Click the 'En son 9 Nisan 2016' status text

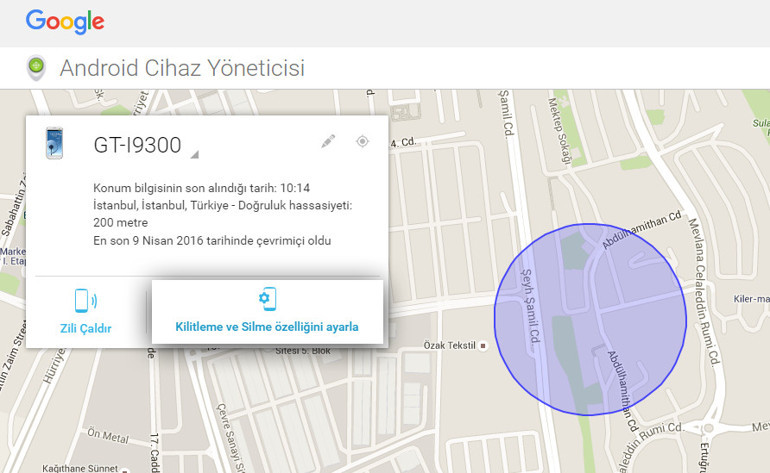pos(212,241)
